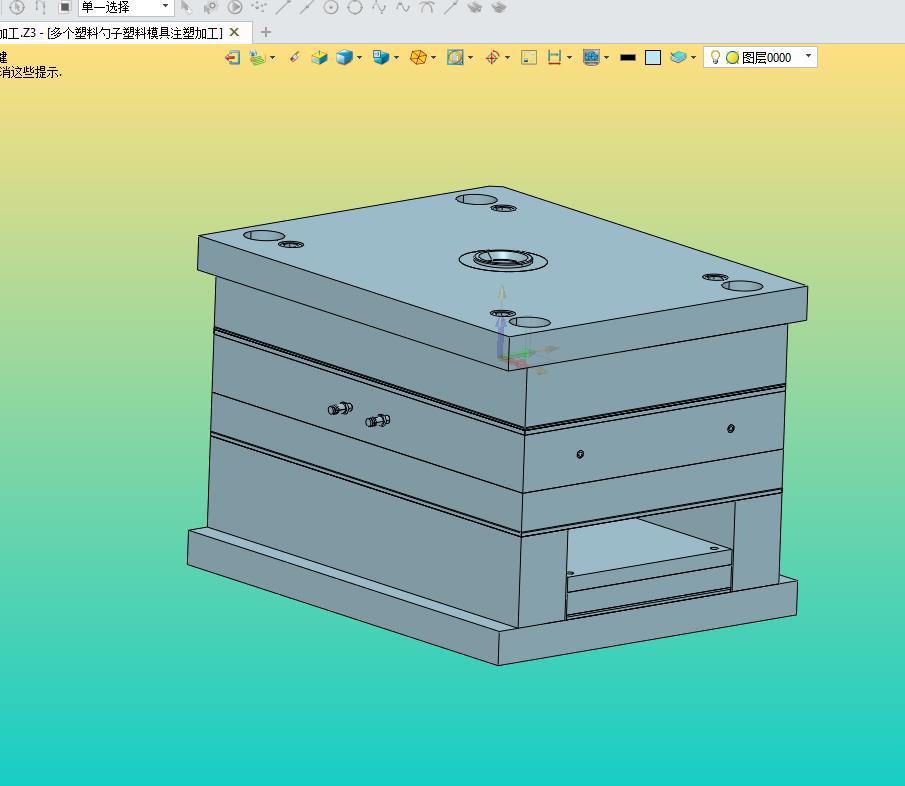The height and width of the screenshot is (786, 905).
Task: Toggle the layer lightbulb visibility icon
Action: point(715,58)
